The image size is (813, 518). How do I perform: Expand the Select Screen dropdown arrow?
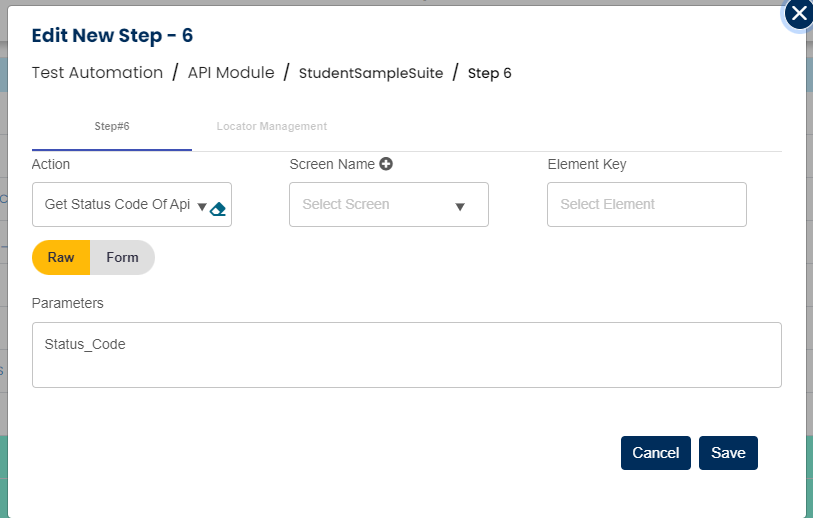(460, 207)
